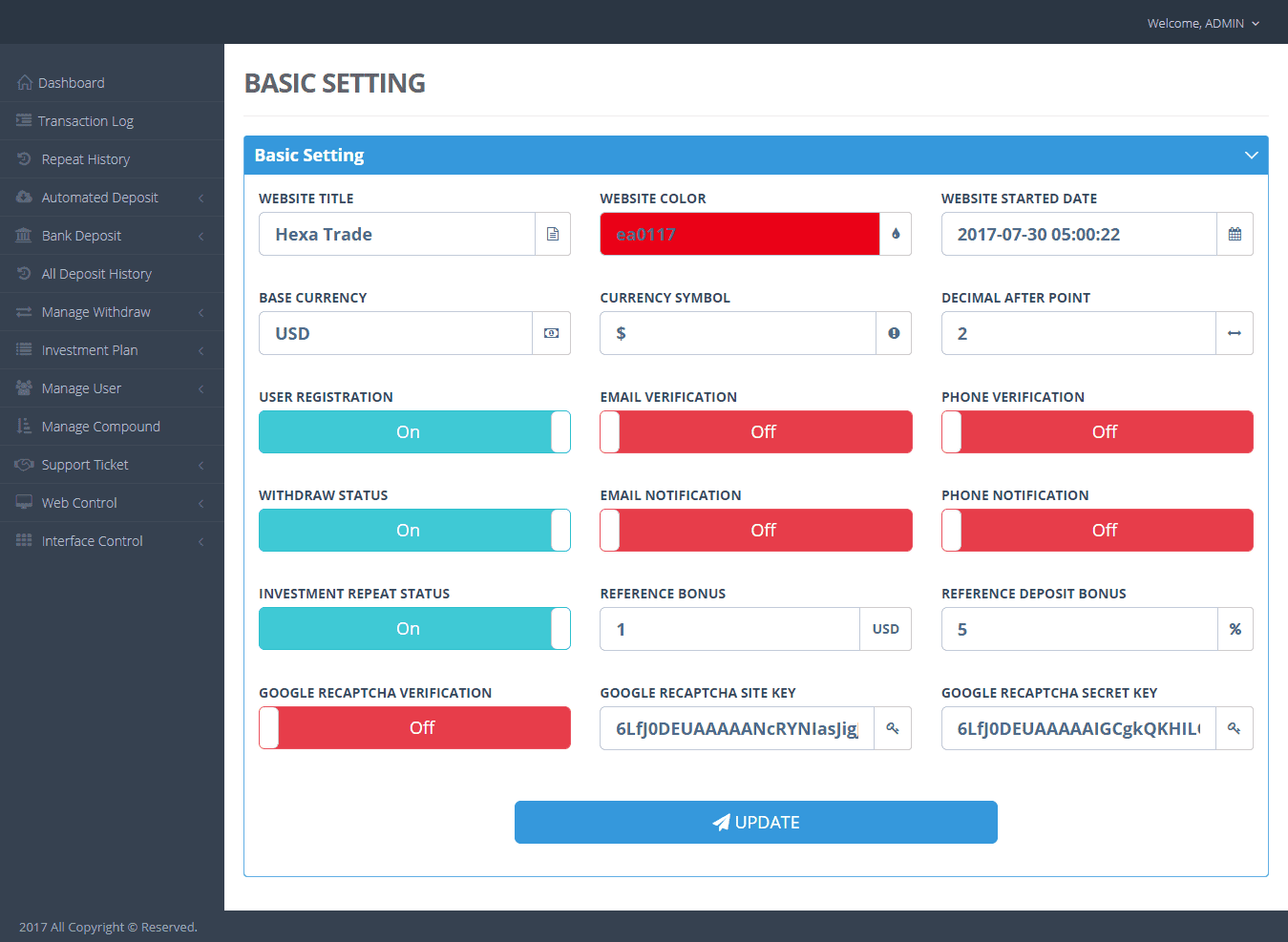Click the money icon in Base Currency field
This screenshot has width=1288, height=942.
click(551, 333)
